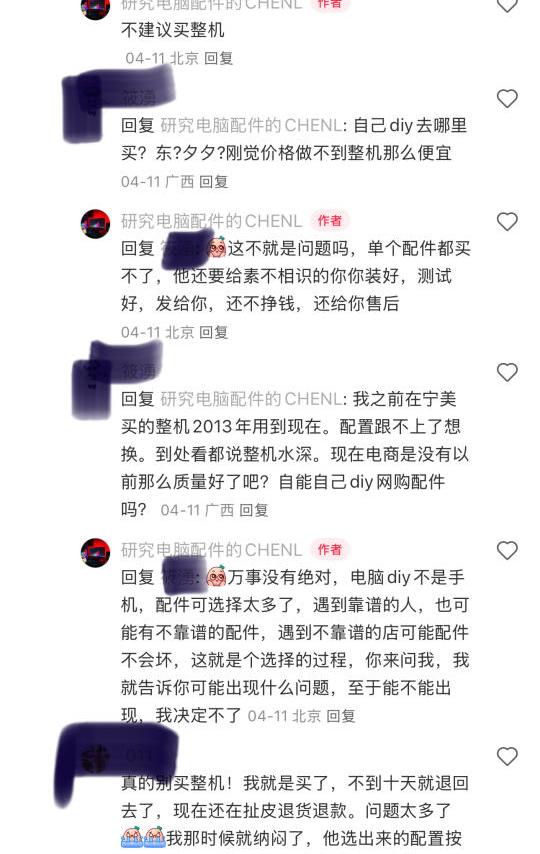
Task: Tap mentioned 研究电脑配件的CHENL in 宁美 reply
Action: (x=251, y=399)
